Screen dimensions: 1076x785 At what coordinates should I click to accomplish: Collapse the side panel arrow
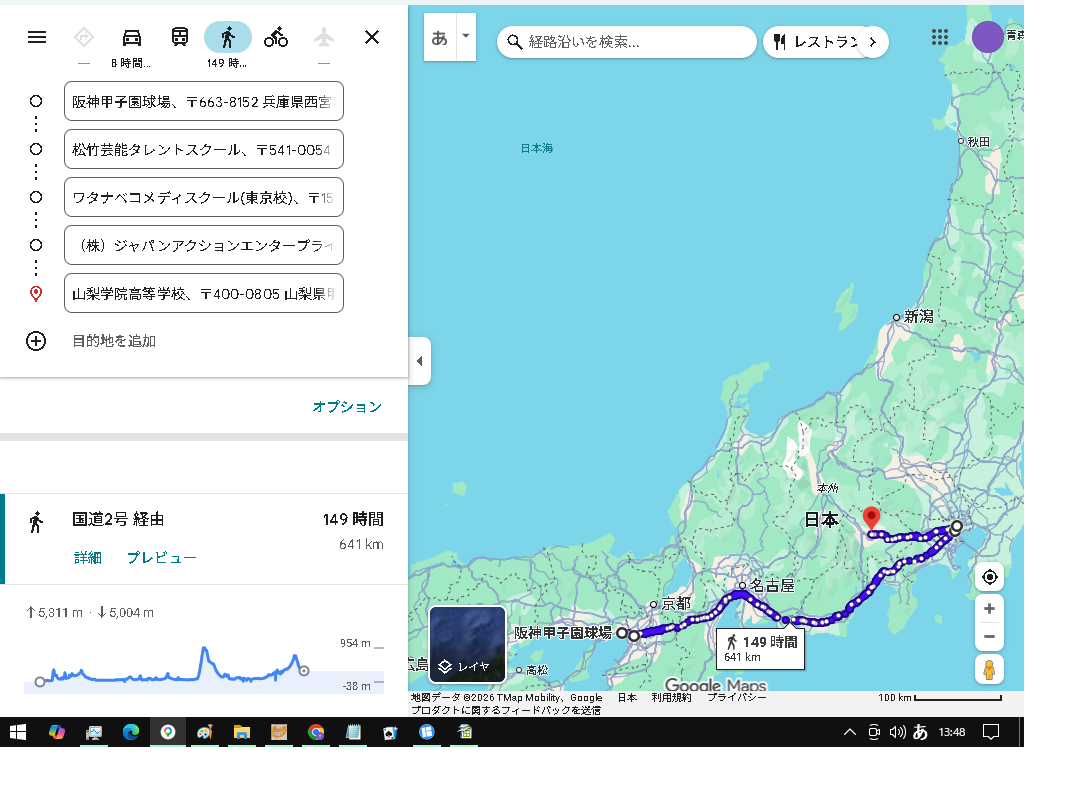420,361
